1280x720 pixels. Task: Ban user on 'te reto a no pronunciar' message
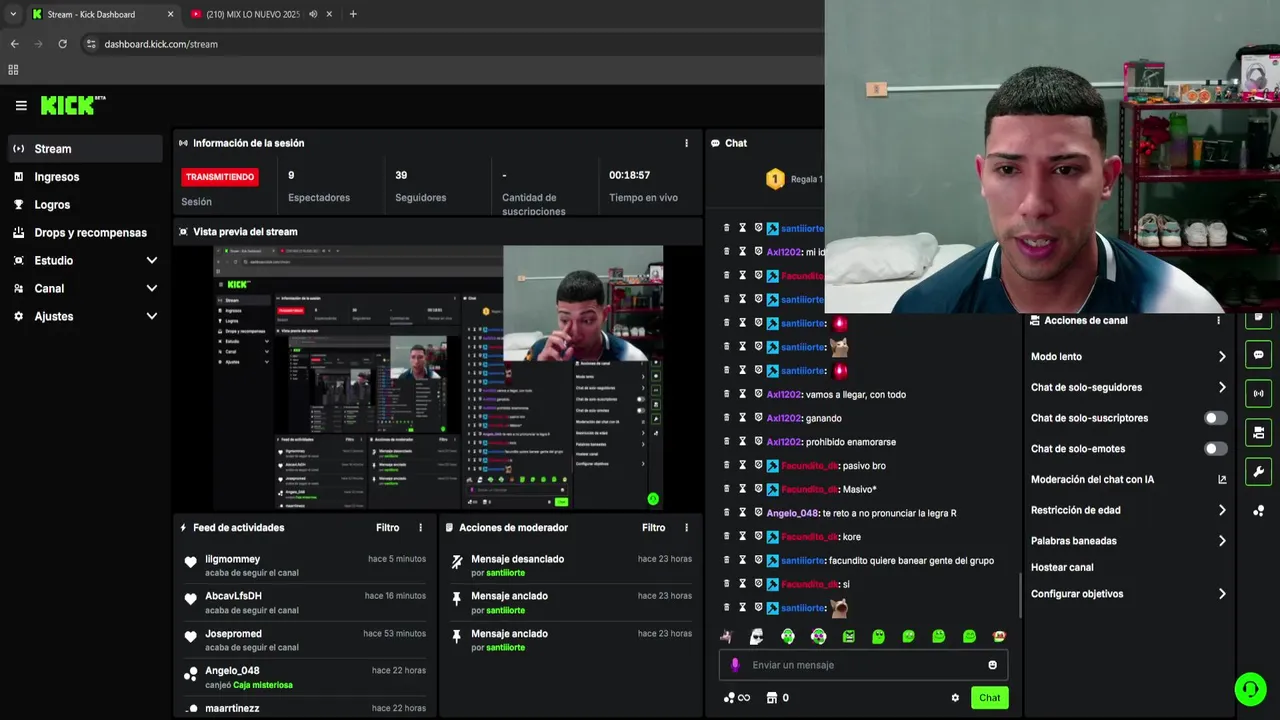click(758, 513)
